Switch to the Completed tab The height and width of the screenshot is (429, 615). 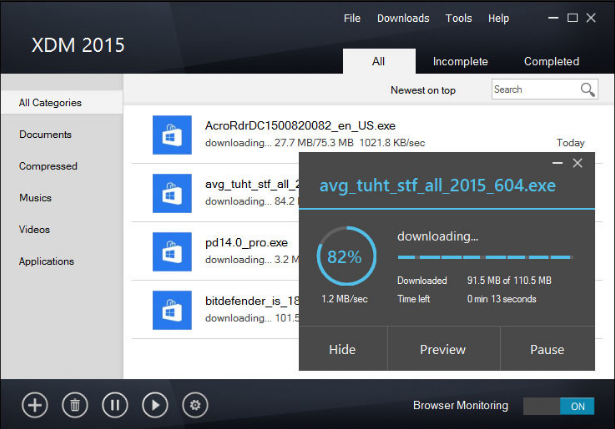(x=551, y=62)
